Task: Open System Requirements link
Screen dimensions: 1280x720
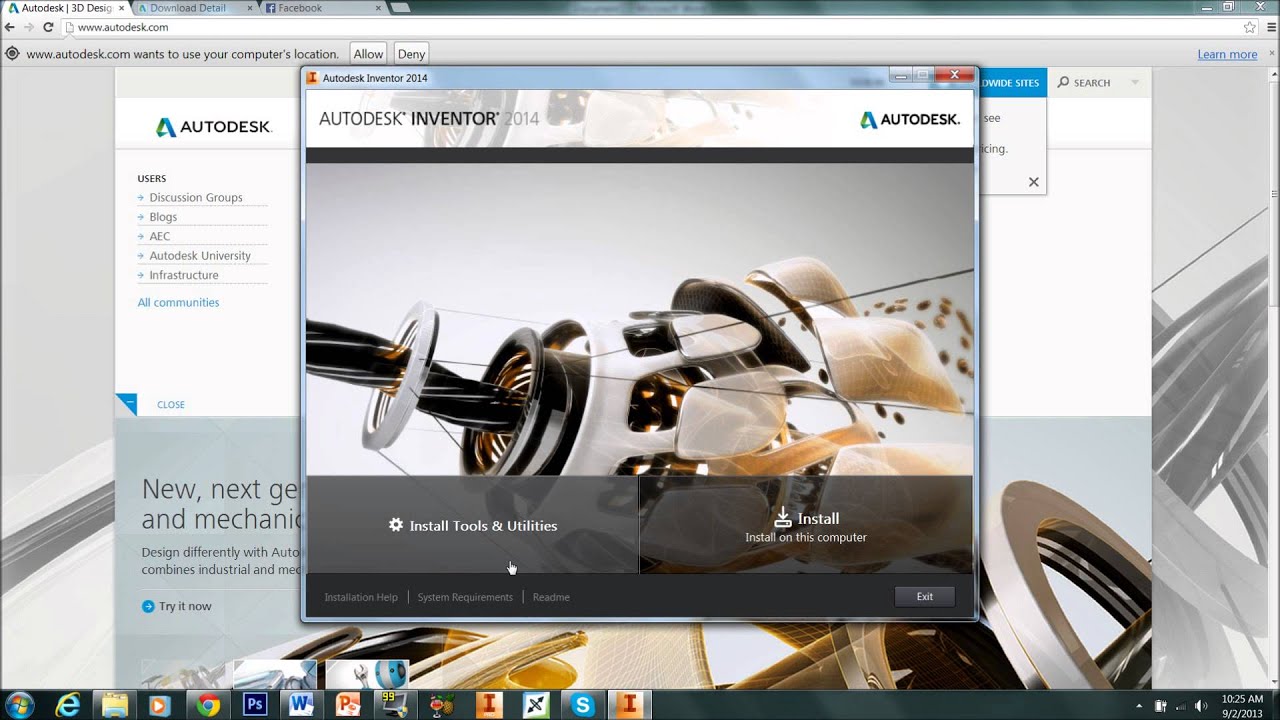Action: coord(465,597)
